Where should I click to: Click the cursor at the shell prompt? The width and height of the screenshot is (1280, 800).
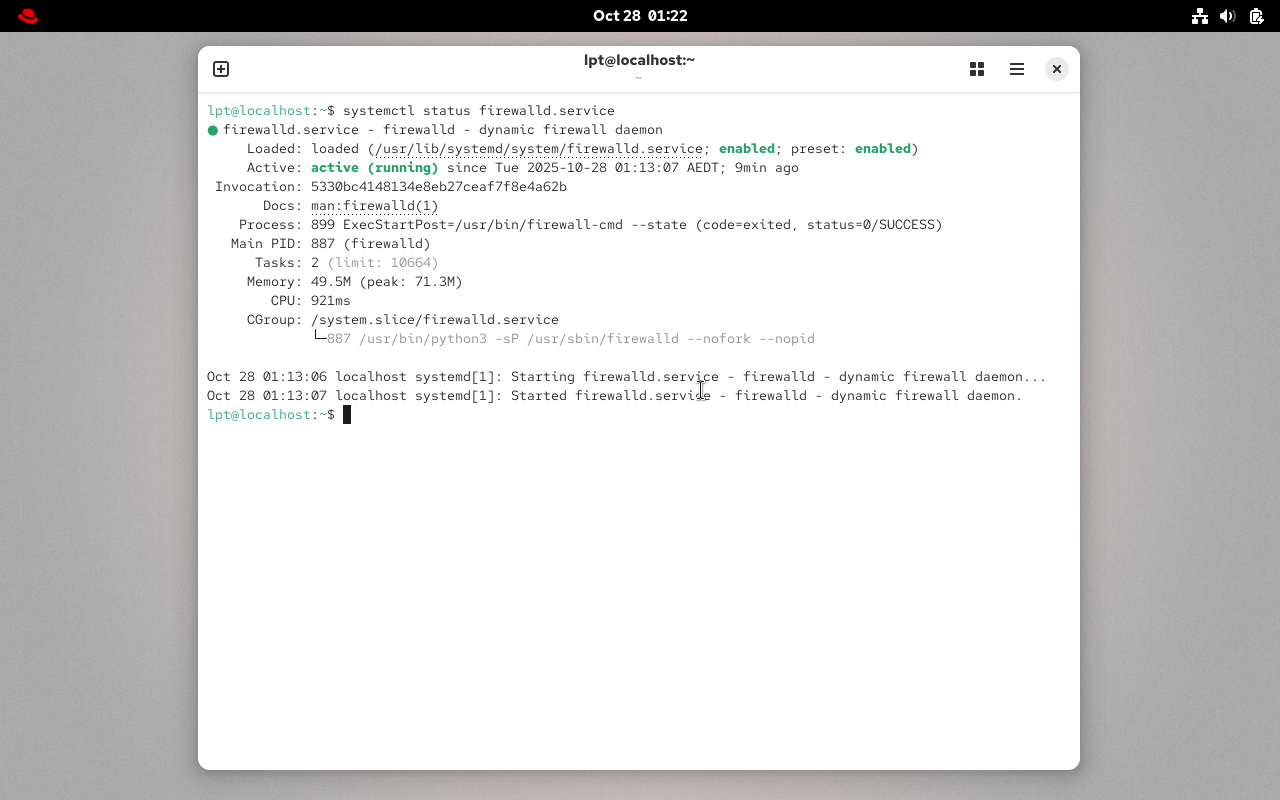347,415
